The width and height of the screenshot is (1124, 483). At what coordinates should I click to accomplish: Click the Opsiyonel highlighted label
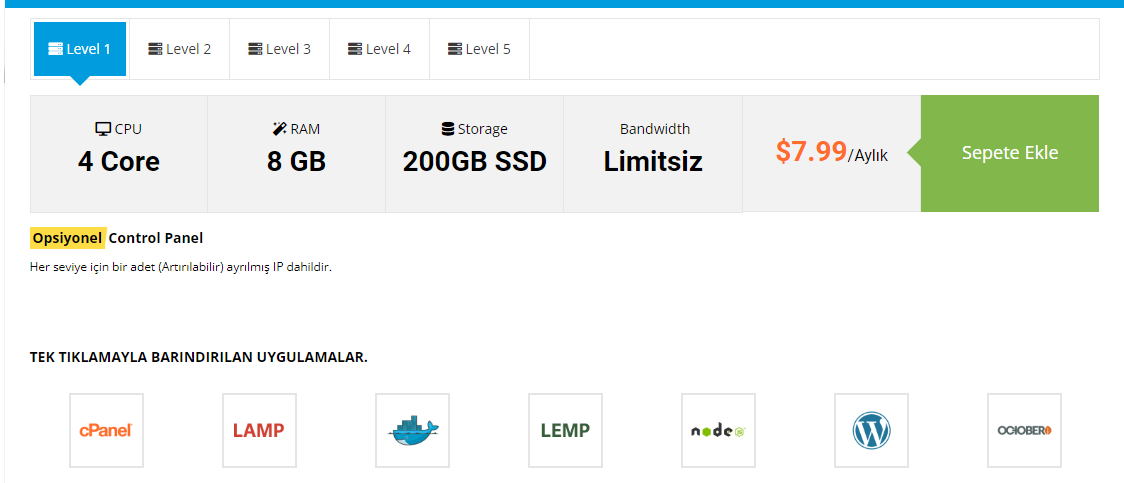[68, 238]
